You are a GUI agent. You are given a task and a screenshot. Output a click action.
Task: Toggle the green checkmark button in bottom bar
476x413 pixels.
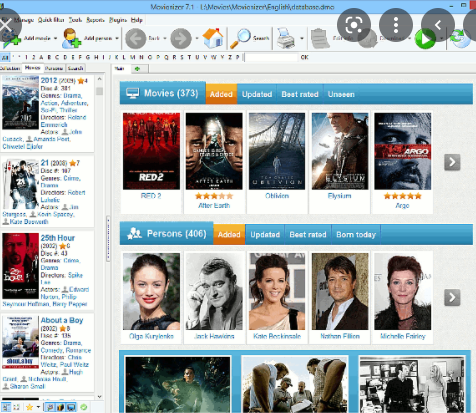pos(84,407)
